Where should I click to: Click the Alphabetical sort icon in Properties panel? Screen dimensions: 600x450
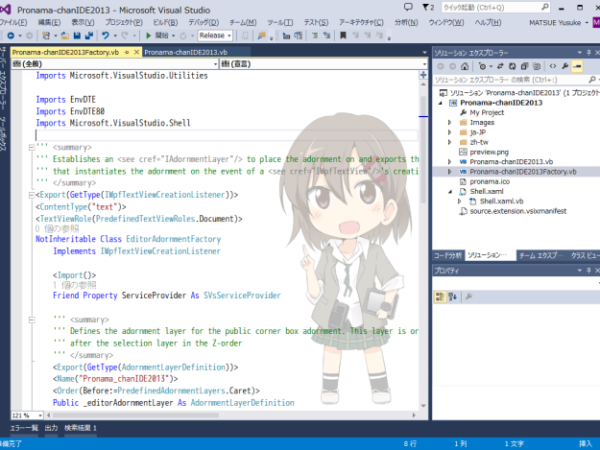click(453, 297)
